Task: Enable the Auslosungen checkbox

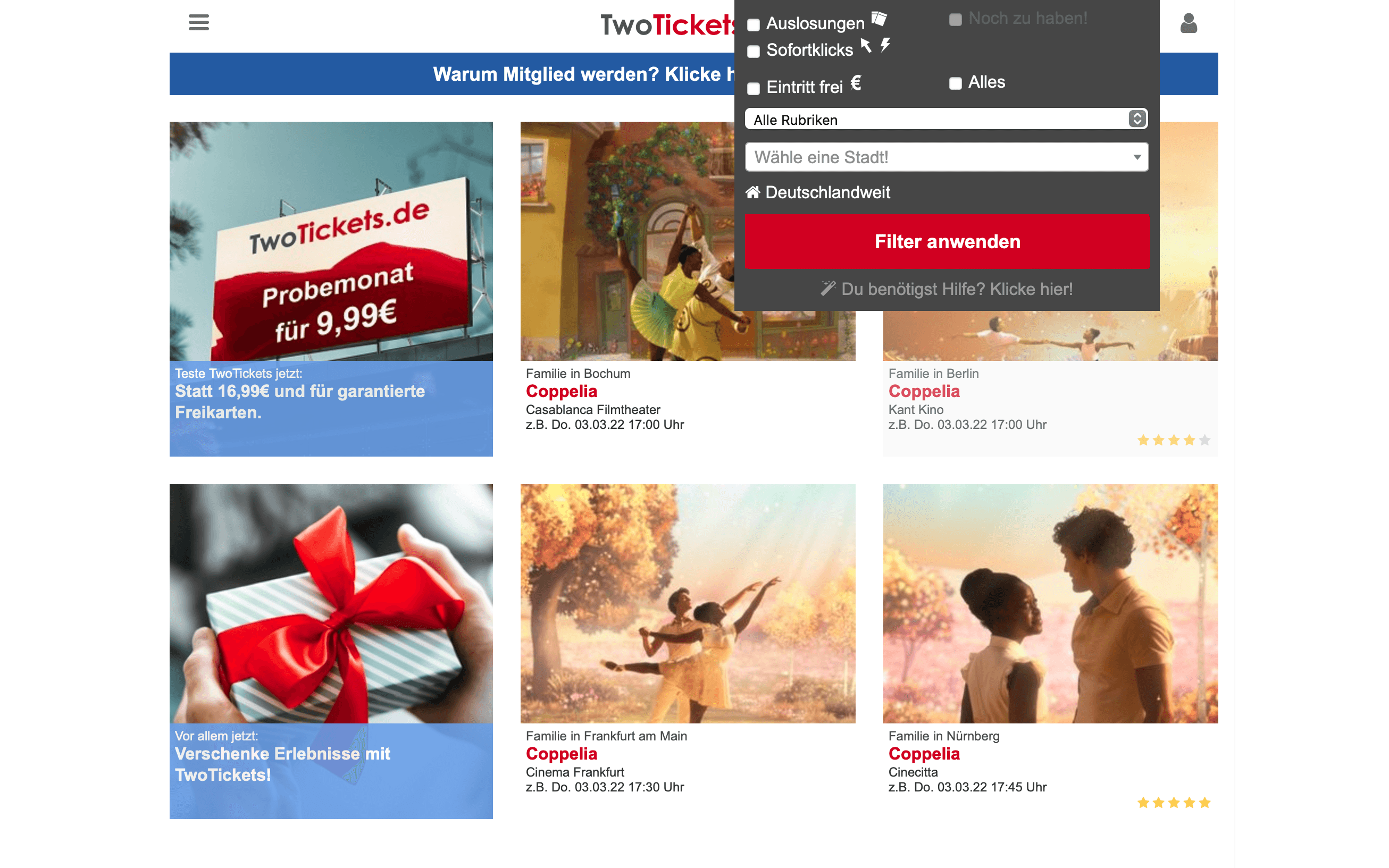Action: (x=754, y=24)
